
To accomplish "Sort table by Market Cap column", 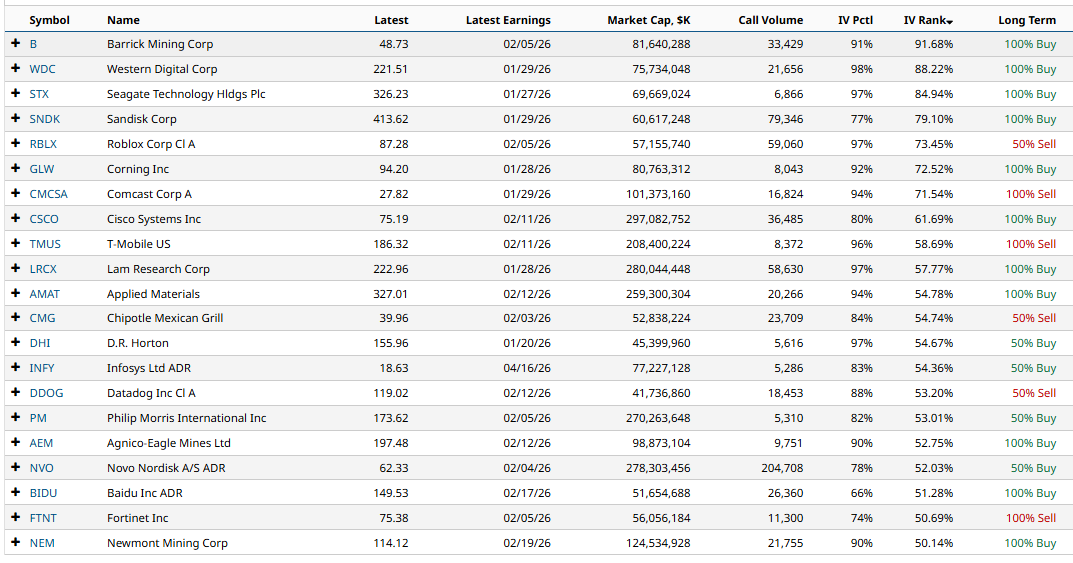I will tap(648, 20).
